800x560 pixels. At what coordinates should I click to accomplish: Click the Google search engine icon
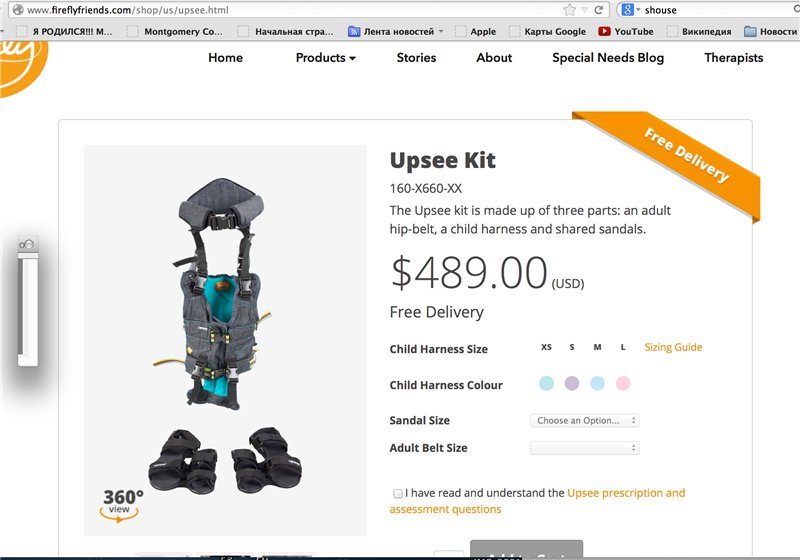(x=628, y=10)
